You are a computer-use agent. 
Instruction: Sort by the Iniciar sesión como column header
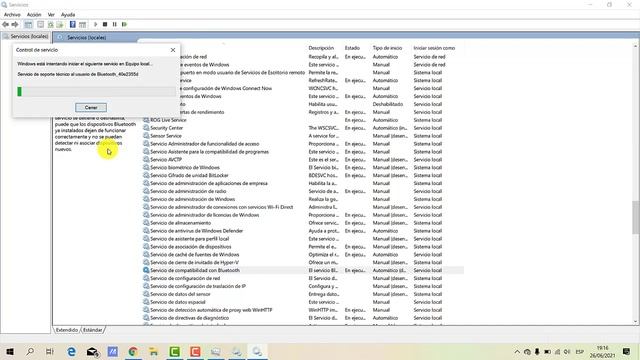[434, 48]
